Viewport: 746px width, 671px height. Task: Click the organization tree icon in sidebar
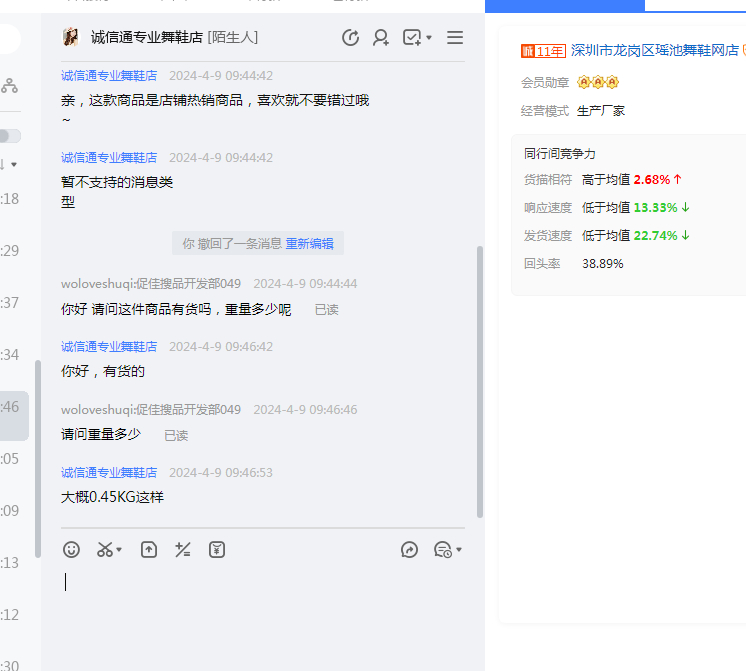click(x=9, y=86)
